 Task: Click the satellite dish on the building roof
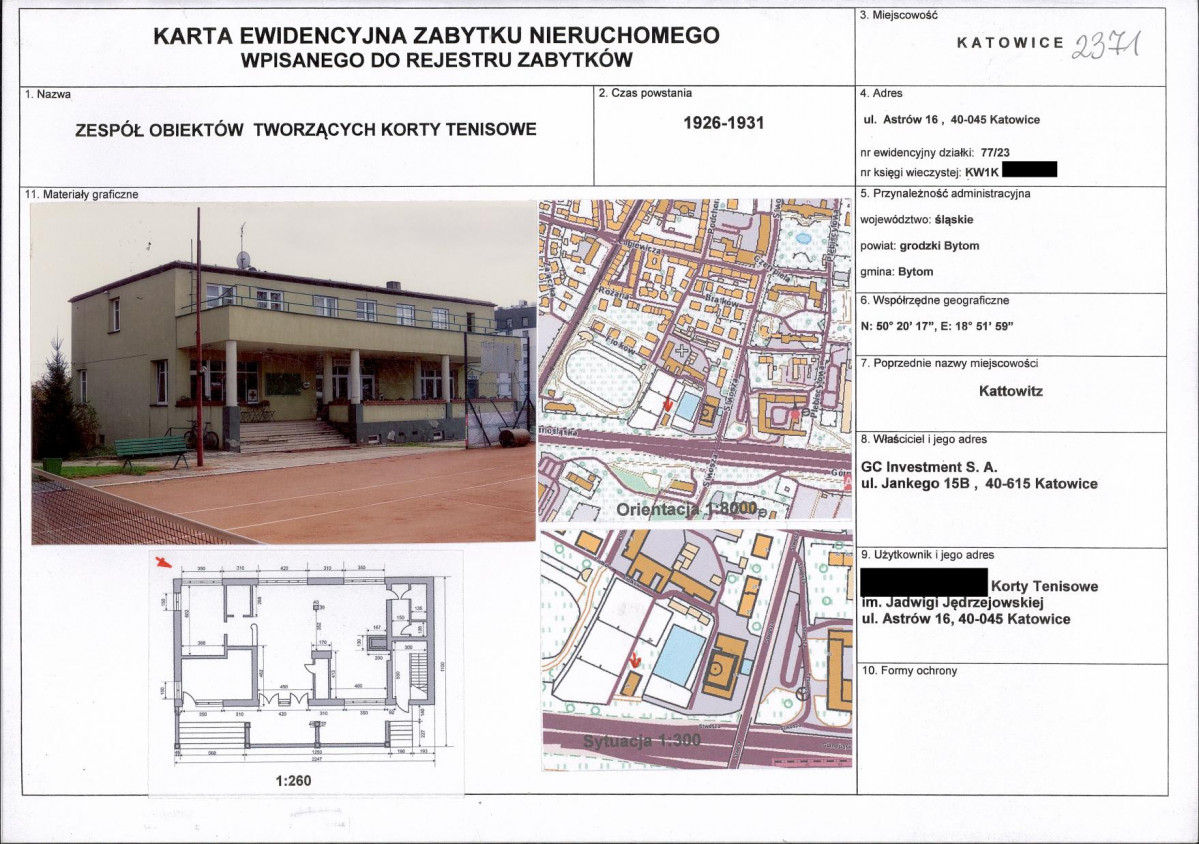point(243,259)
